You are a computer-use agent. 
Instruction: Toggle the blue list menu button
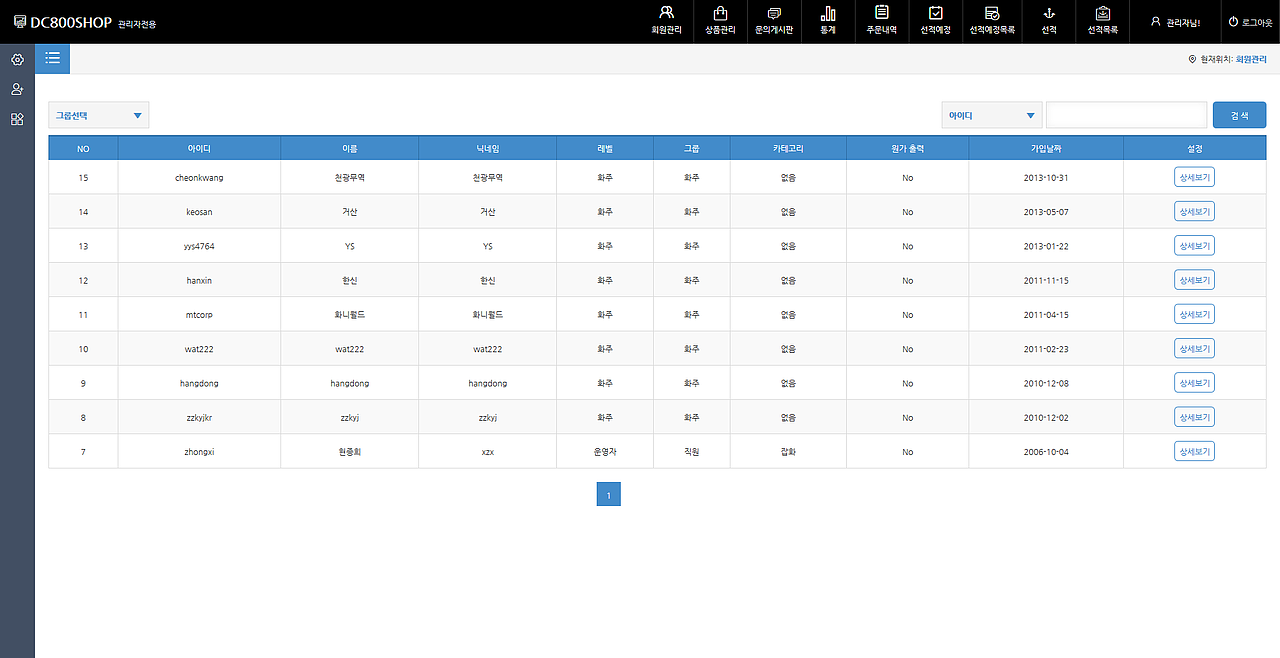pos(52,59)
